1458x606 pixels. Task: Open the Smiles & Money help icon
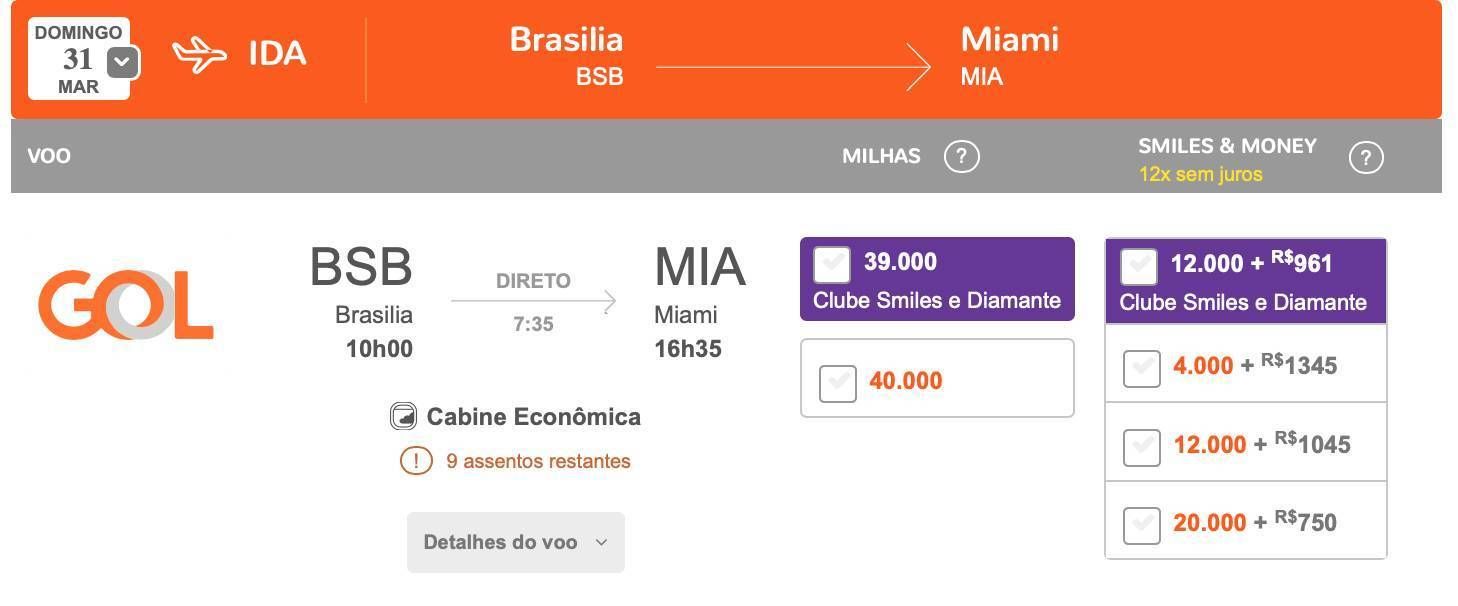(x=1366, y=157)
